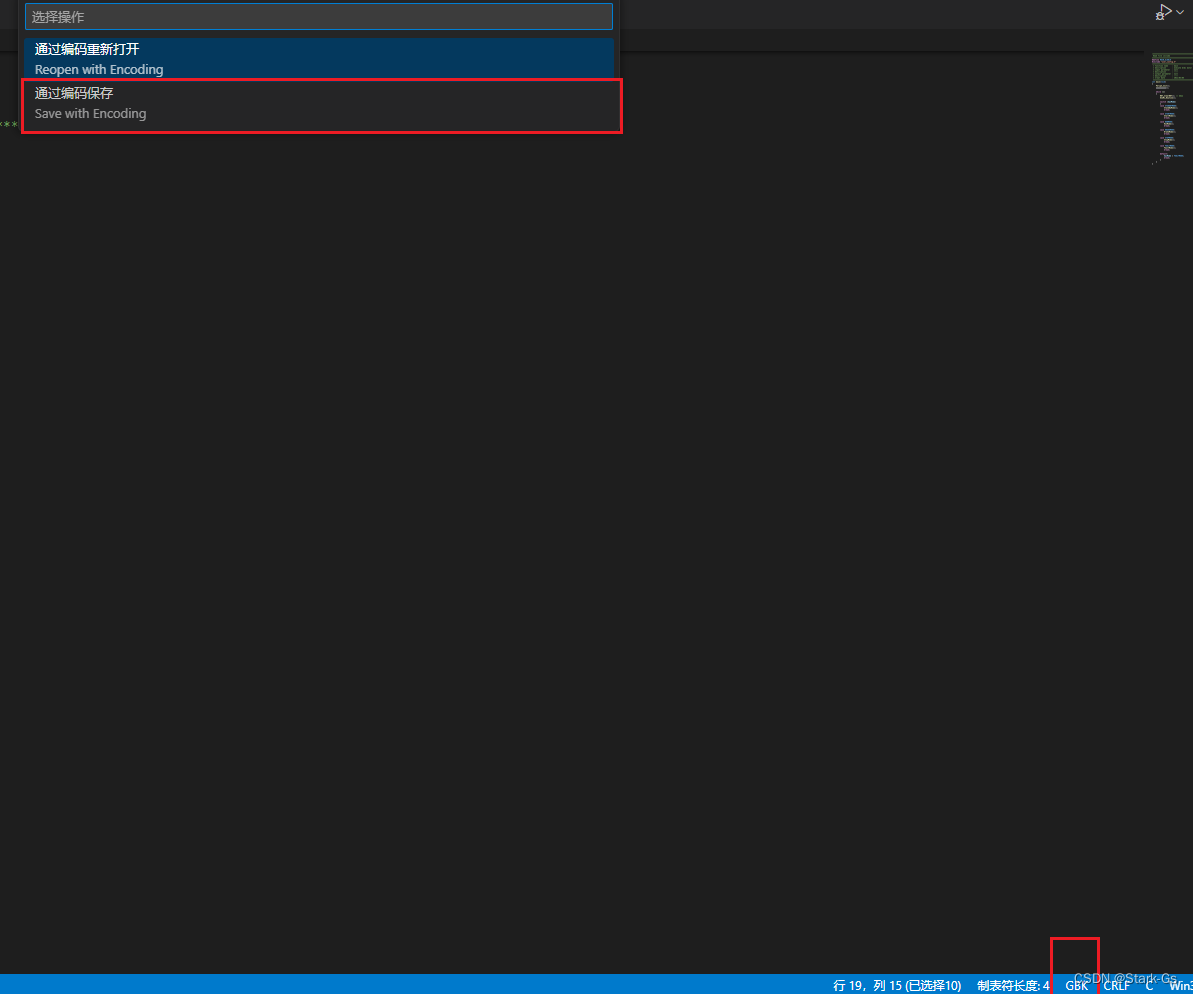Focus the 选择操作 input box
Image resolution: width=1193 pixels, height=994 pixels.
coord(318,16)
